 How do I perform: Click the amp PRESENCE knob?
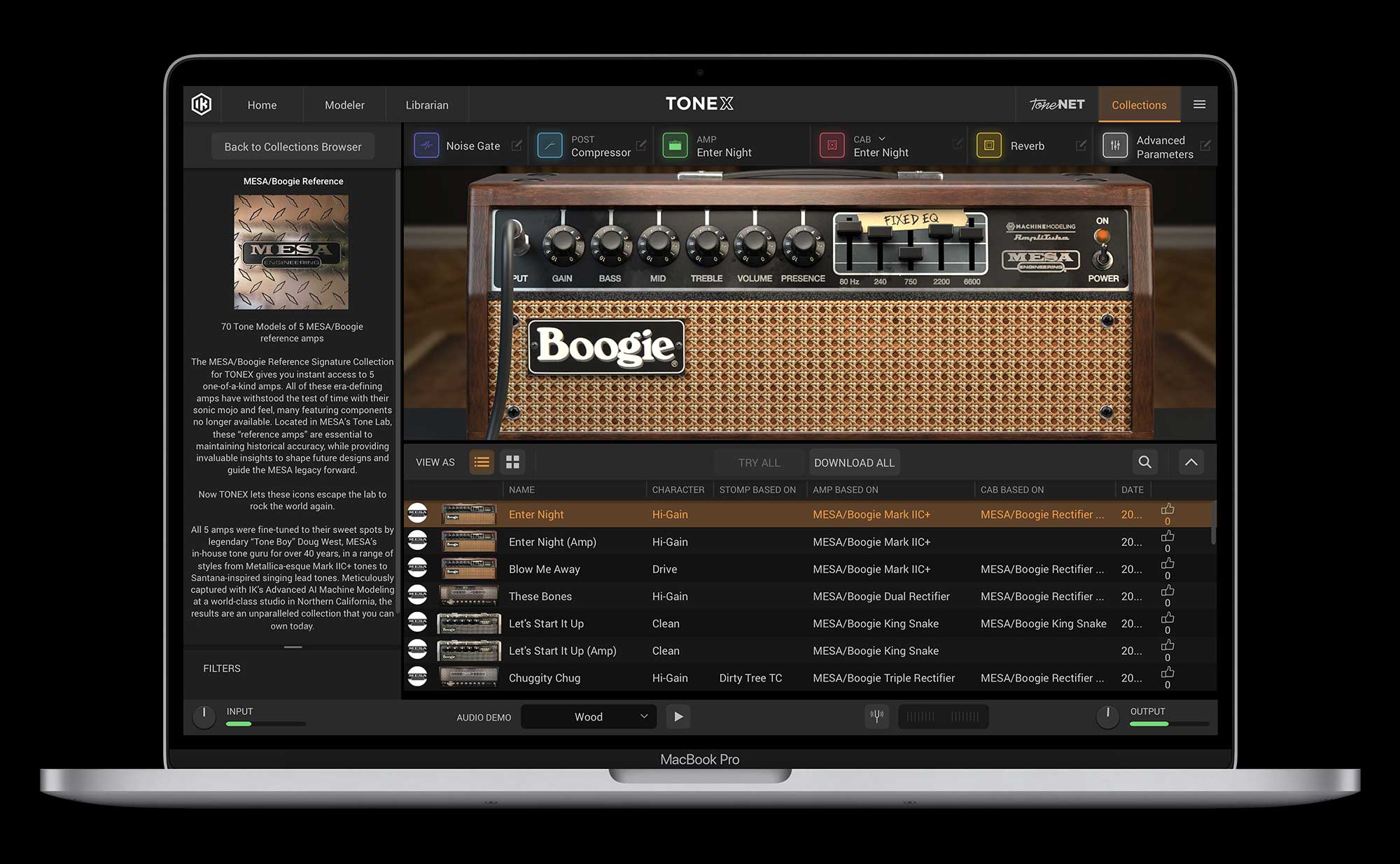tap(802, 245)
